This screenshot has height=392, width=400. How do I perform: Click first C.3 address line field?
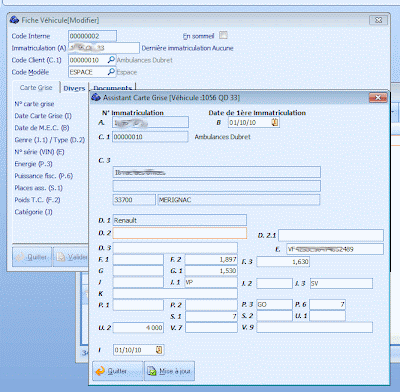(x=217, y=172)
